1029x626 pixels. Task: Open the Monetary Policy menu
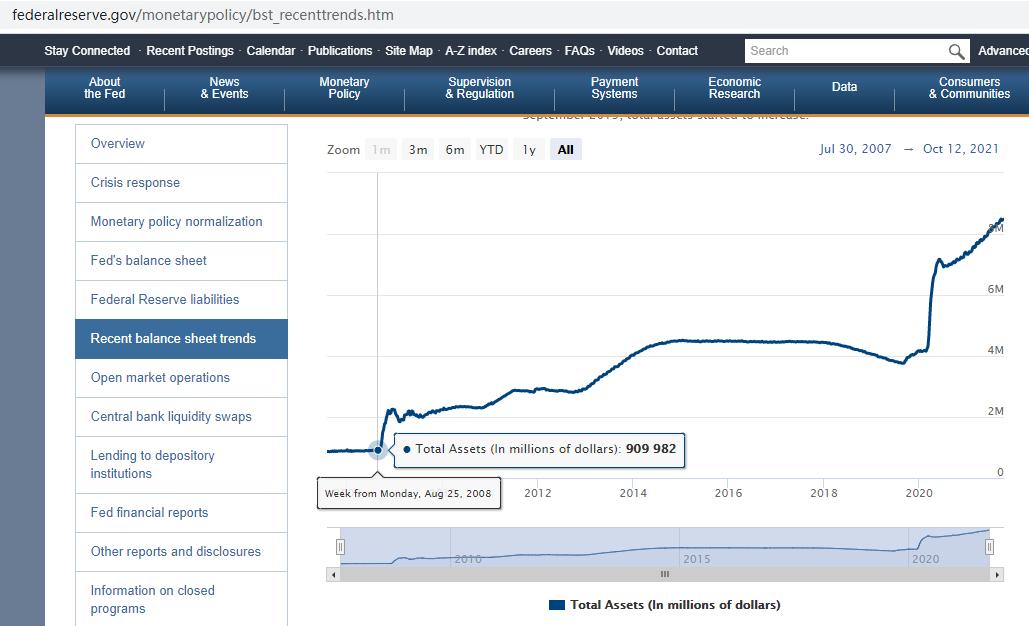point(344,88)
